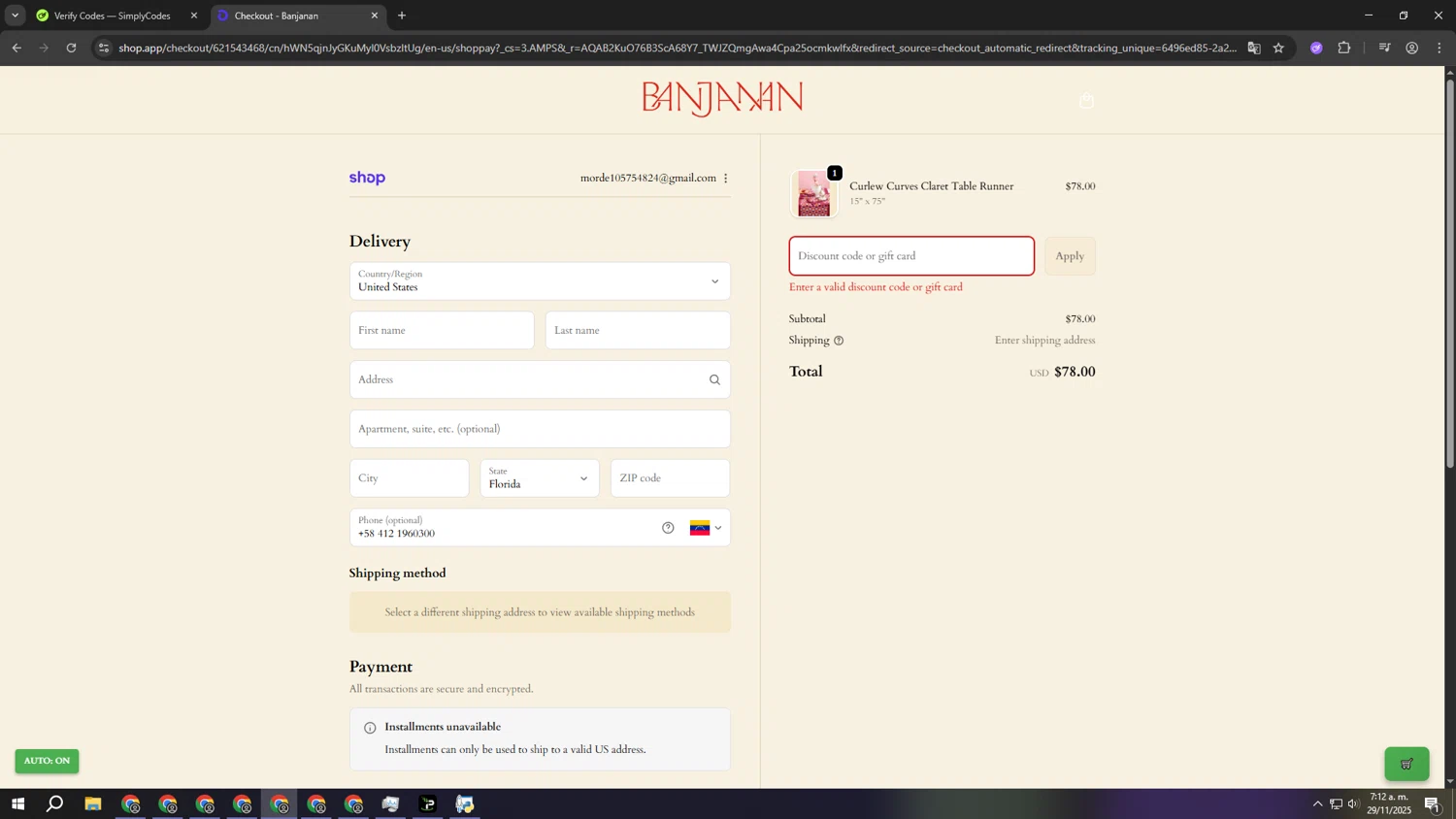Reload the page in the browser
Screen dimensions: 1456x819
click(x=71, y=48)
